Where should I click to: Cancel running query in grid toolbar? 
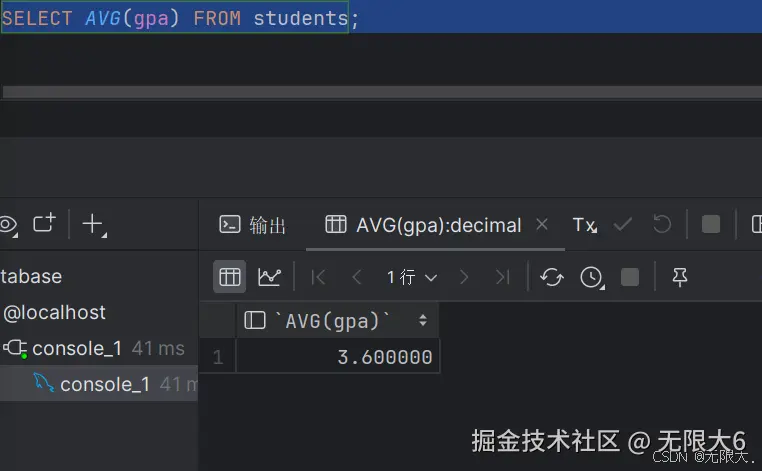coord(630,277)
